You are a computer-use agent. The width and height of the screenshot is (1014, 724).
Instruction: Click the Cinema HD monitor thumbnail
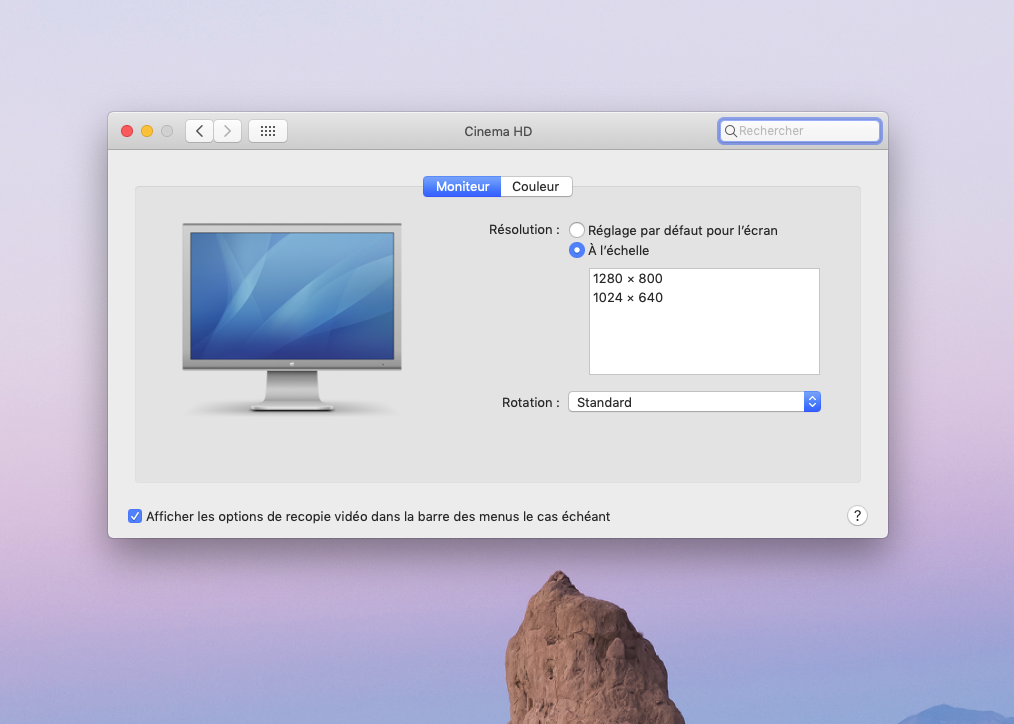click(x=292, y=317)
